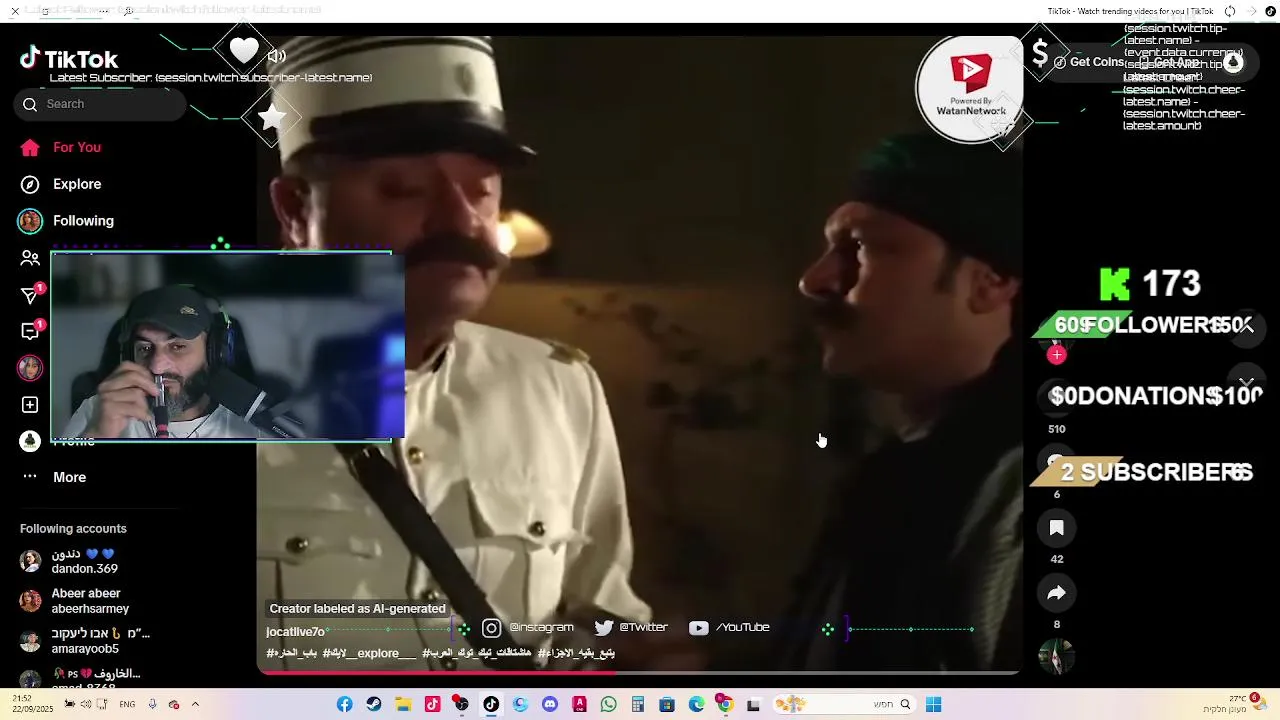
Task: Seek on the video progress bar
Action: 638,673
